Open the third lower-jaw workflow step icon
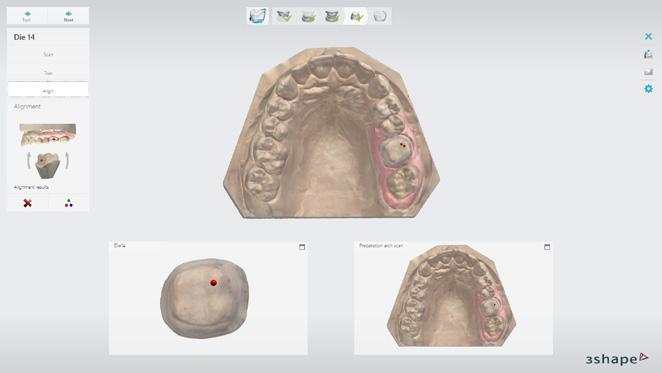The image size is (662, 373). (309, 16)
